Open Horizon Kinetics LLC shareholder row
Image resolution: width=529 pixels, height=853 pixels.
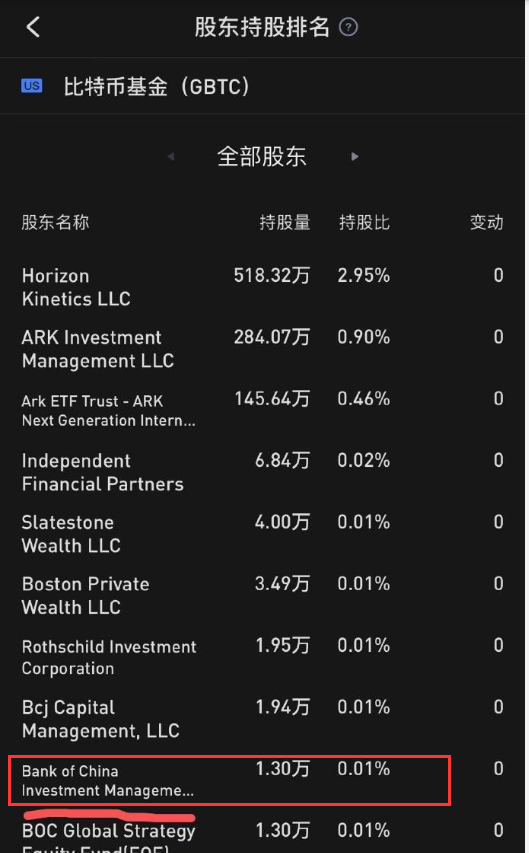263,287
